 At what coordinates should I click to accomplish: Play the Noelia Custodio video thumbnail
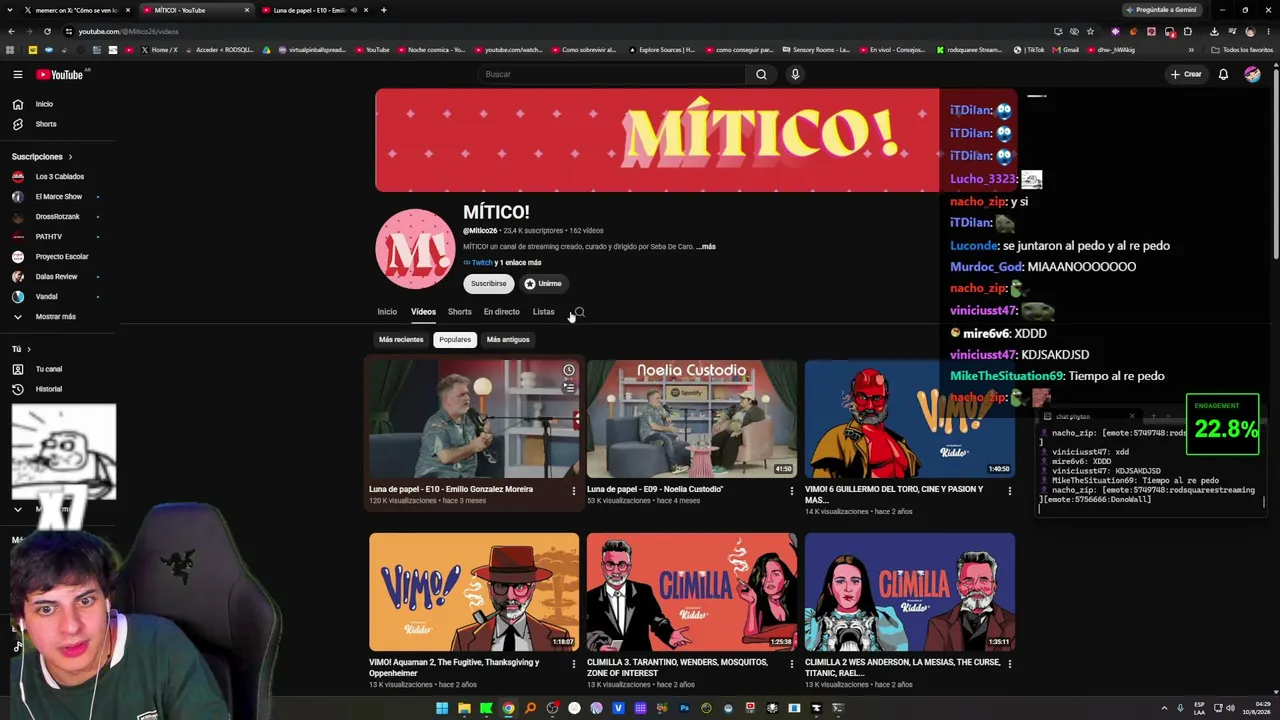pyautogui.click(x=692, y=419)
